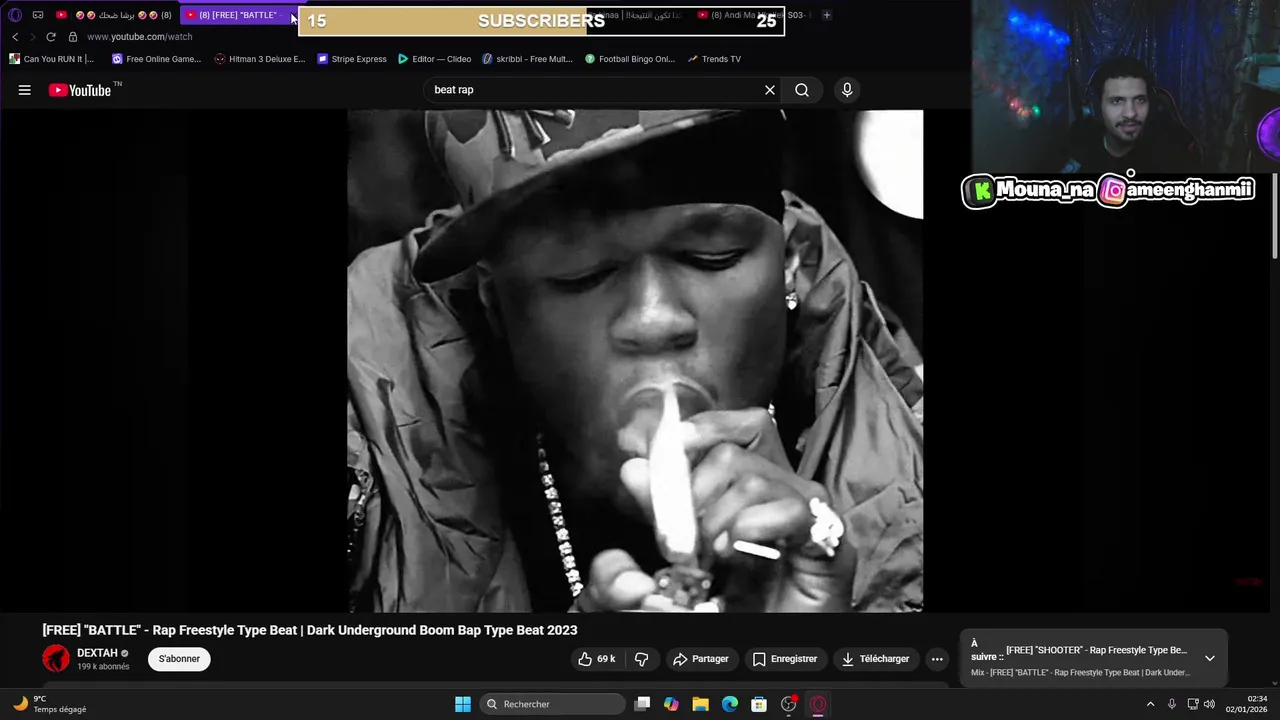Open the 'skribbl - Free Mult...' bookmark

click(527, 59)
